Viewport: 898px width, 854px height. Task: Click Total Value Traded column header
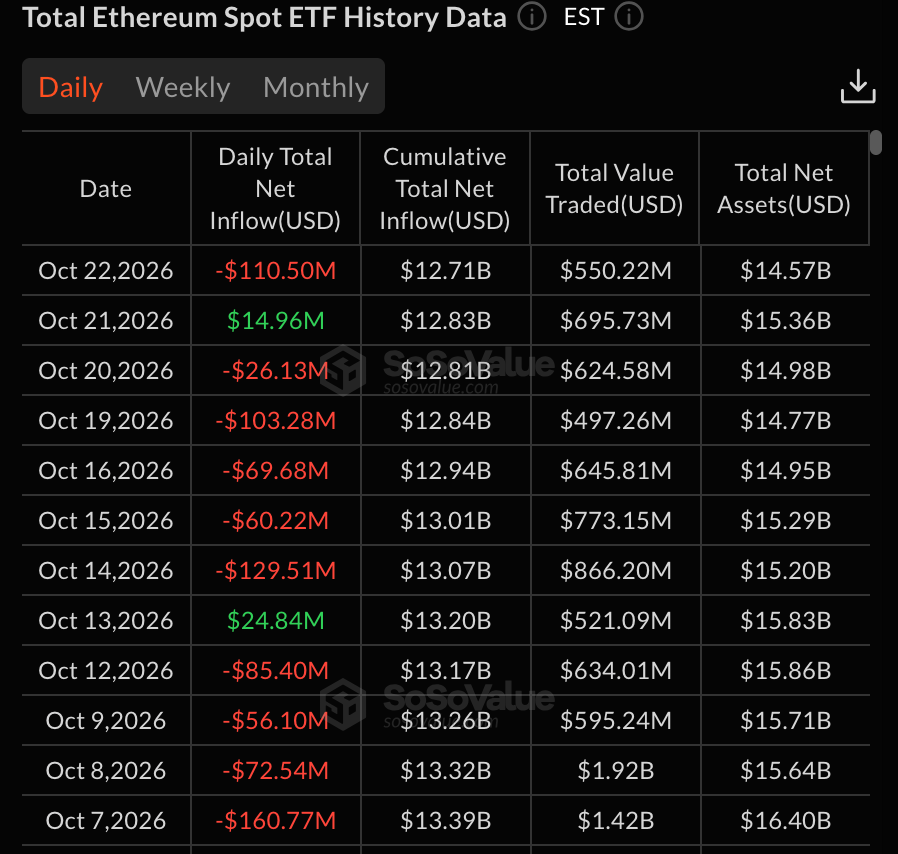coord(614,188)
